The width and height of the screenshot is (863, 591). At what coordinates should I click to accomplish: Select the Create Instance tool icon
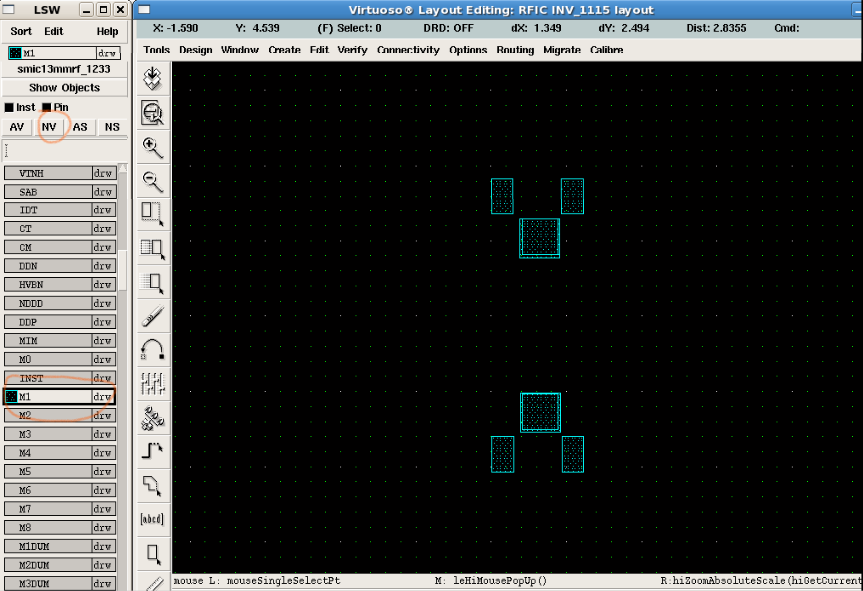(x=152, y=418)
